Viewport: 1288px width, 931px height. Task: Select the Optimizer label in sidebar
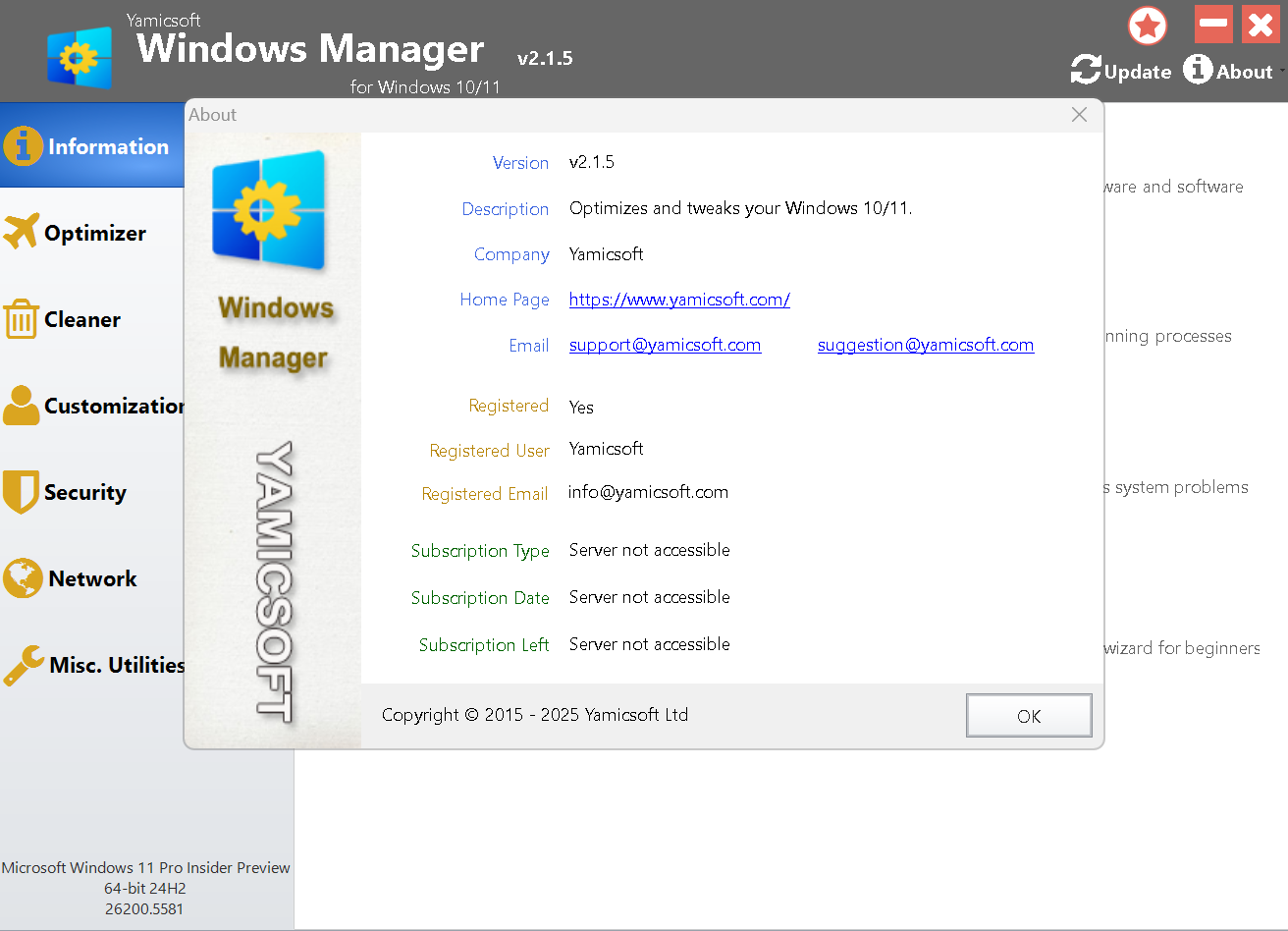[x=95, y=233]
